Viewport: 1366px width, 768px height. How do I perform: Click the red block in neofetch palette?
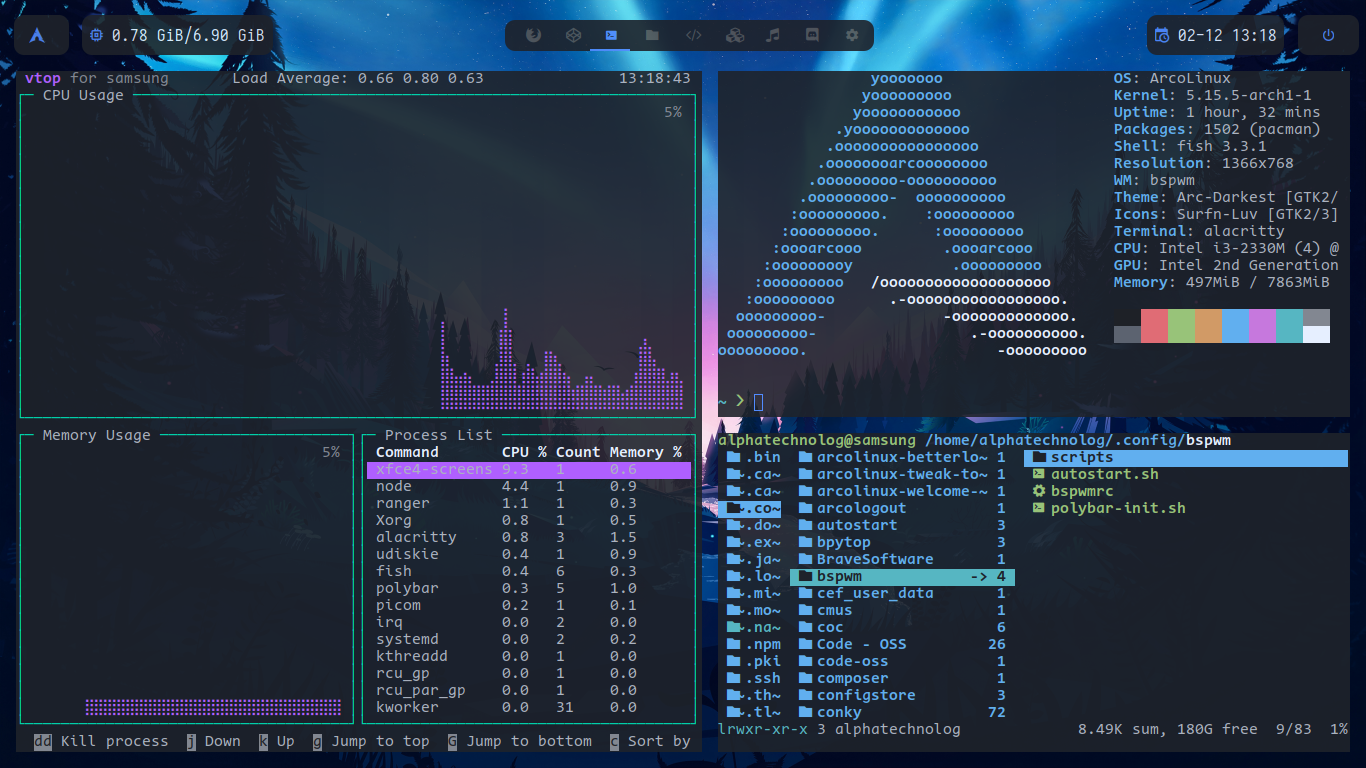tap(1154, 326)
